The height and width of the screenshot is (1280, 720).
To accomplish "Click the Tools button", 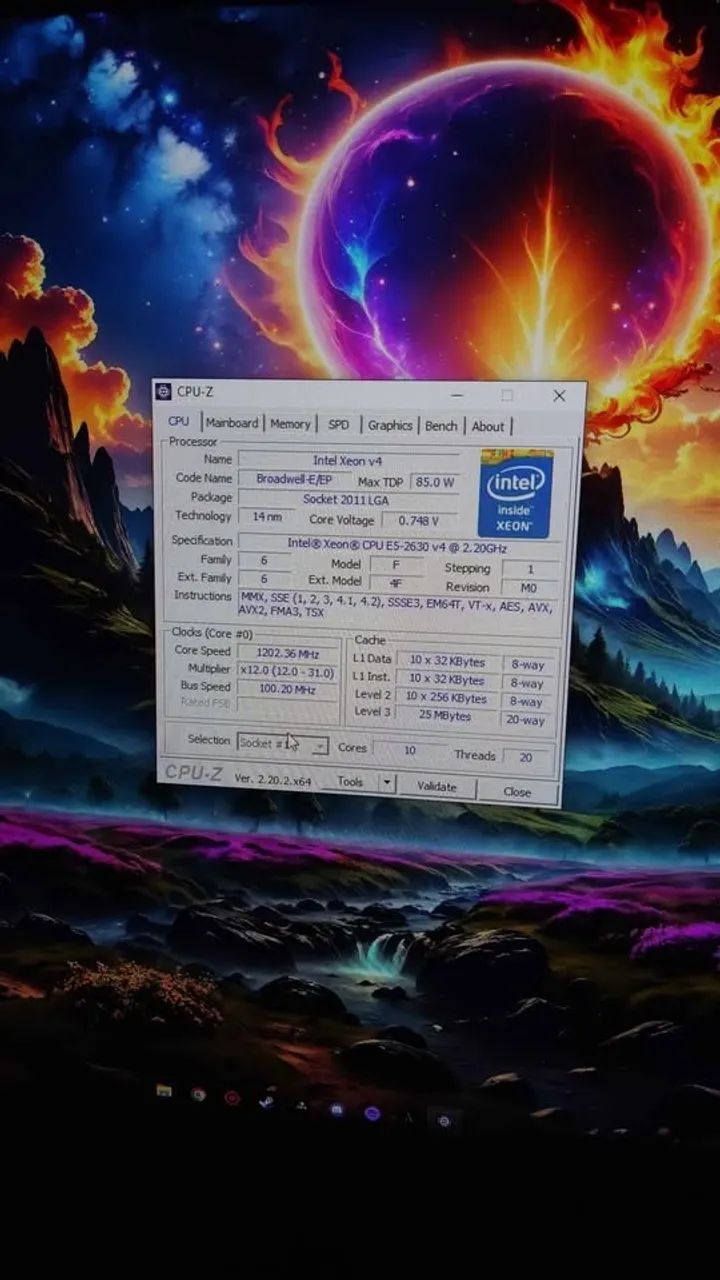I will pos(351,782).
